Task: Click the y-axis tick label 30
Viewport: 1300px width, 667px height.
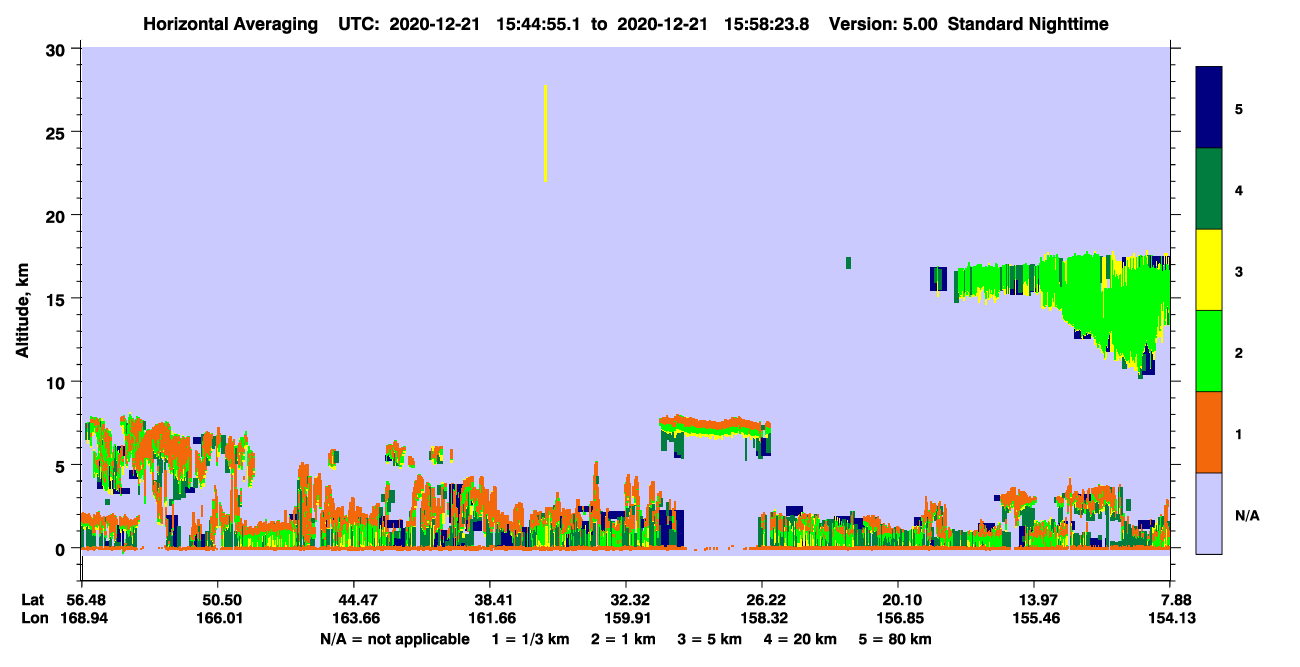Action: [x=57, y=49]
